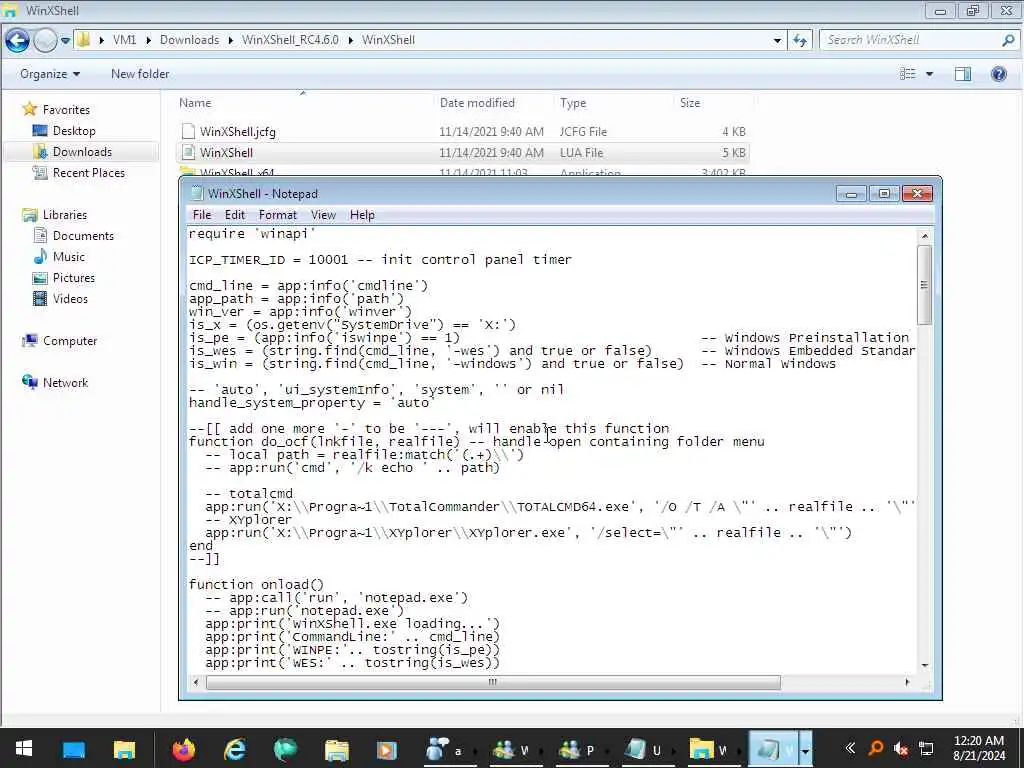Click the taskbar item labeled 'a'
This screenshot has height=768, width=1024.
[450, 750]
